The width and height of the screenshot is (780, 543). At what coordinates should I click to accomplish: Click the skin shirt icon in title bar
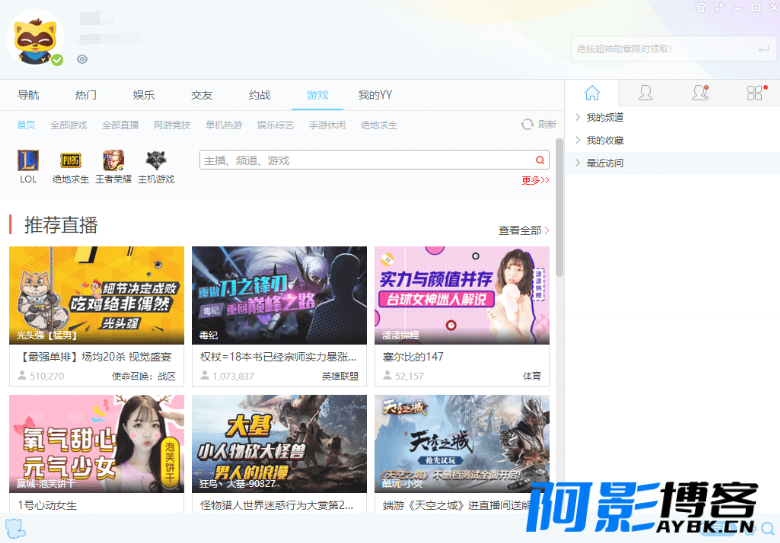point(701,6)
